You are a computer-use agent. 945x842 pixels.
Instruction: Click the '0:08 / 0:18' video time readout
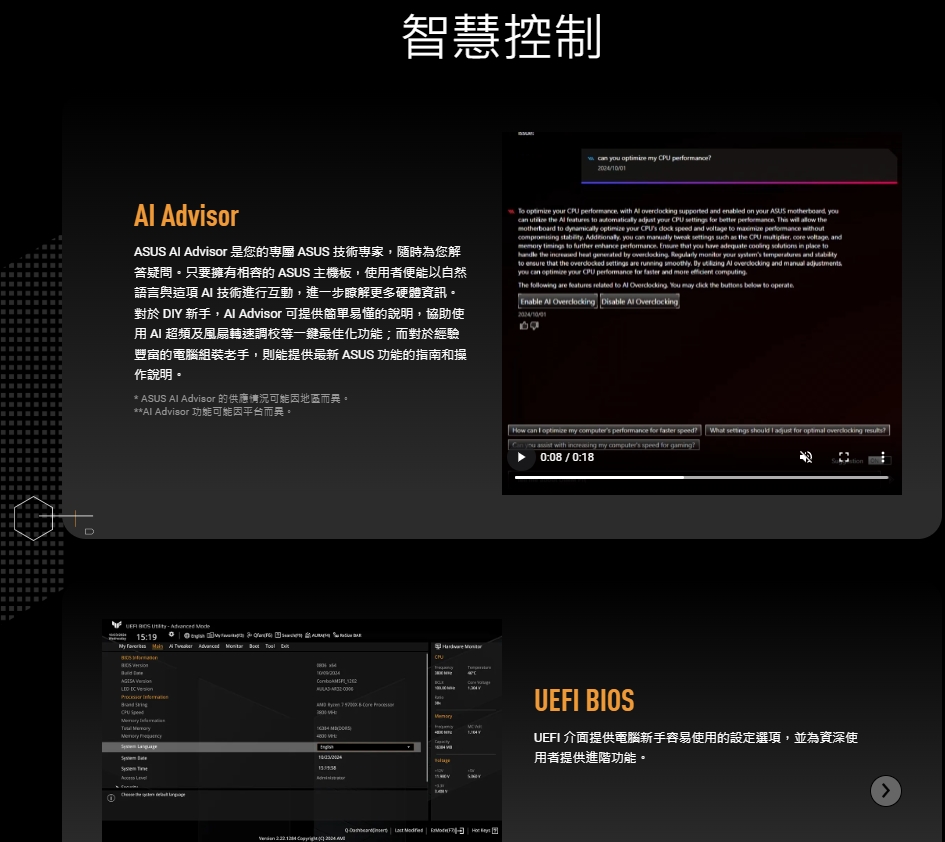(567, 457)
